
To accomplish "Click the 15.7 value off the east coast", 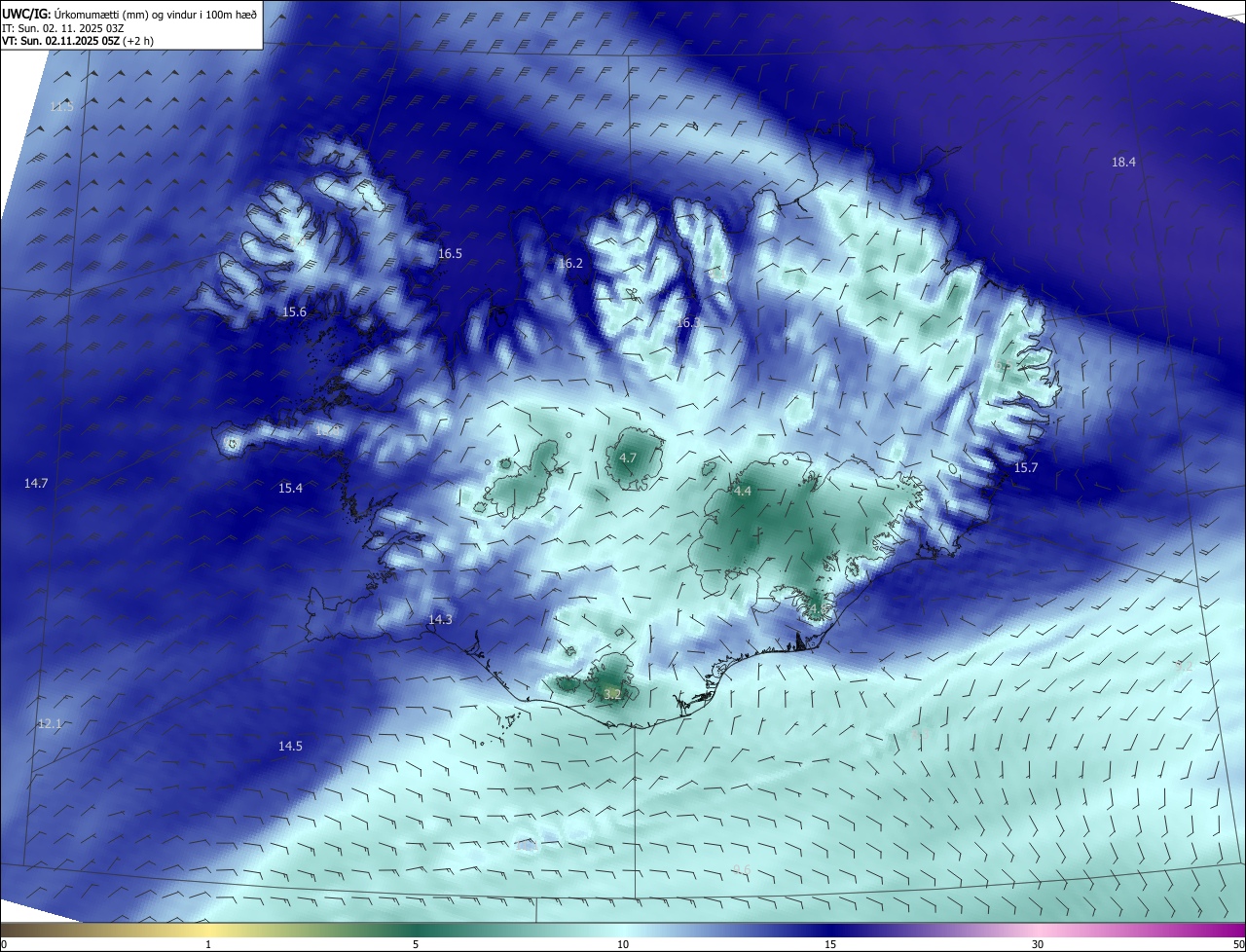I will tap(1026, 467).
